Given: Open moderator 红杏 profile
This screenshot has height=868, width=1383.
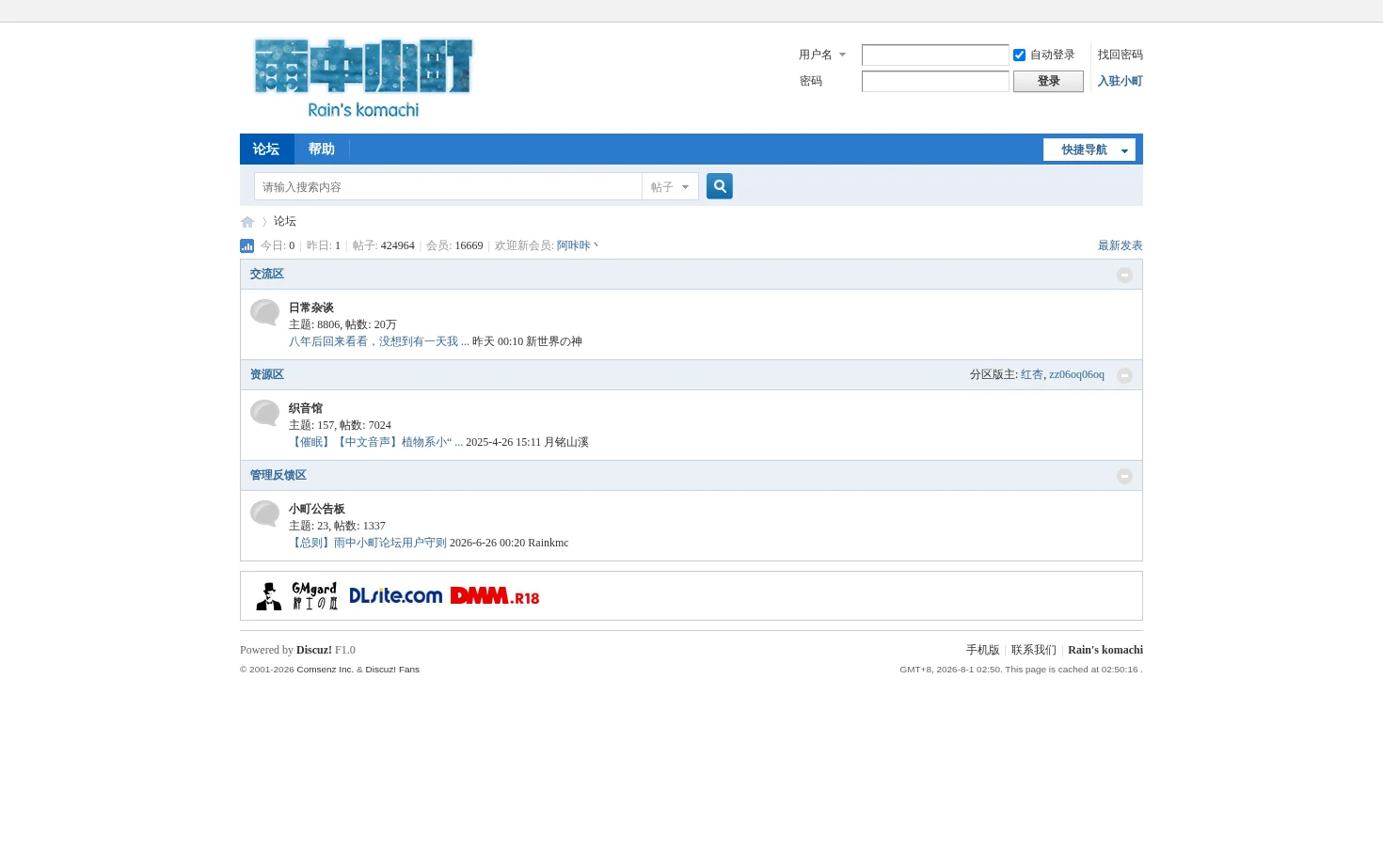Looking at the screenshot, I should 1031,374.
